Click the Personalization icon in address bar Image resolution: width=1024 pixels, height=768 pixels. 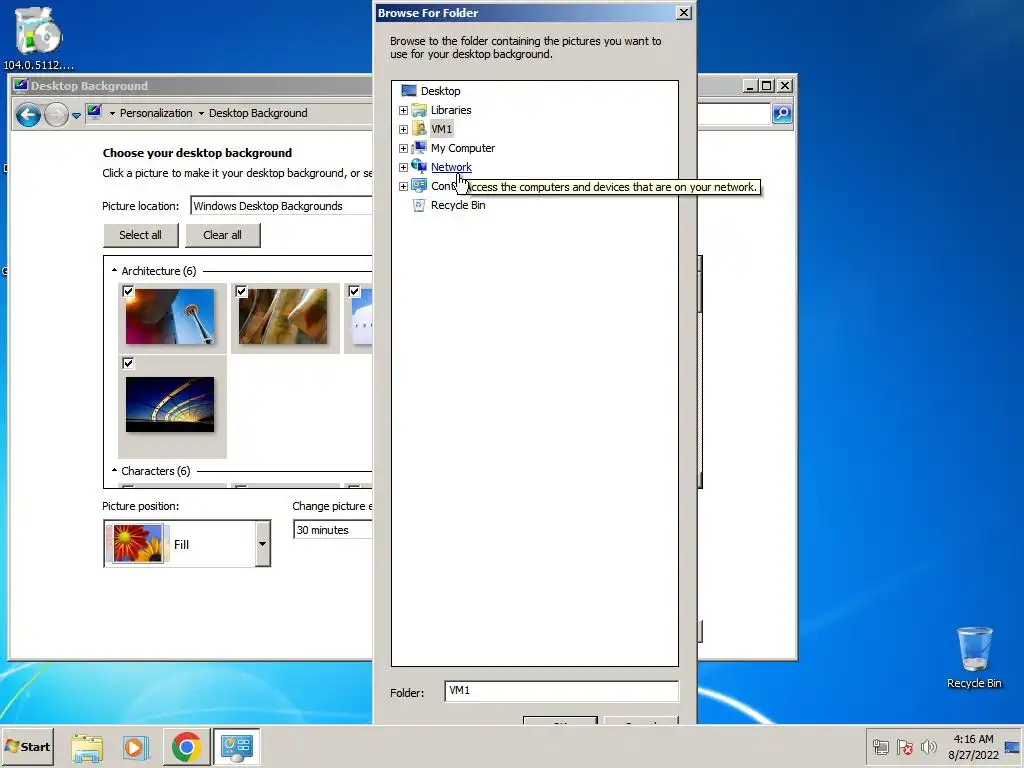(95, 112)
